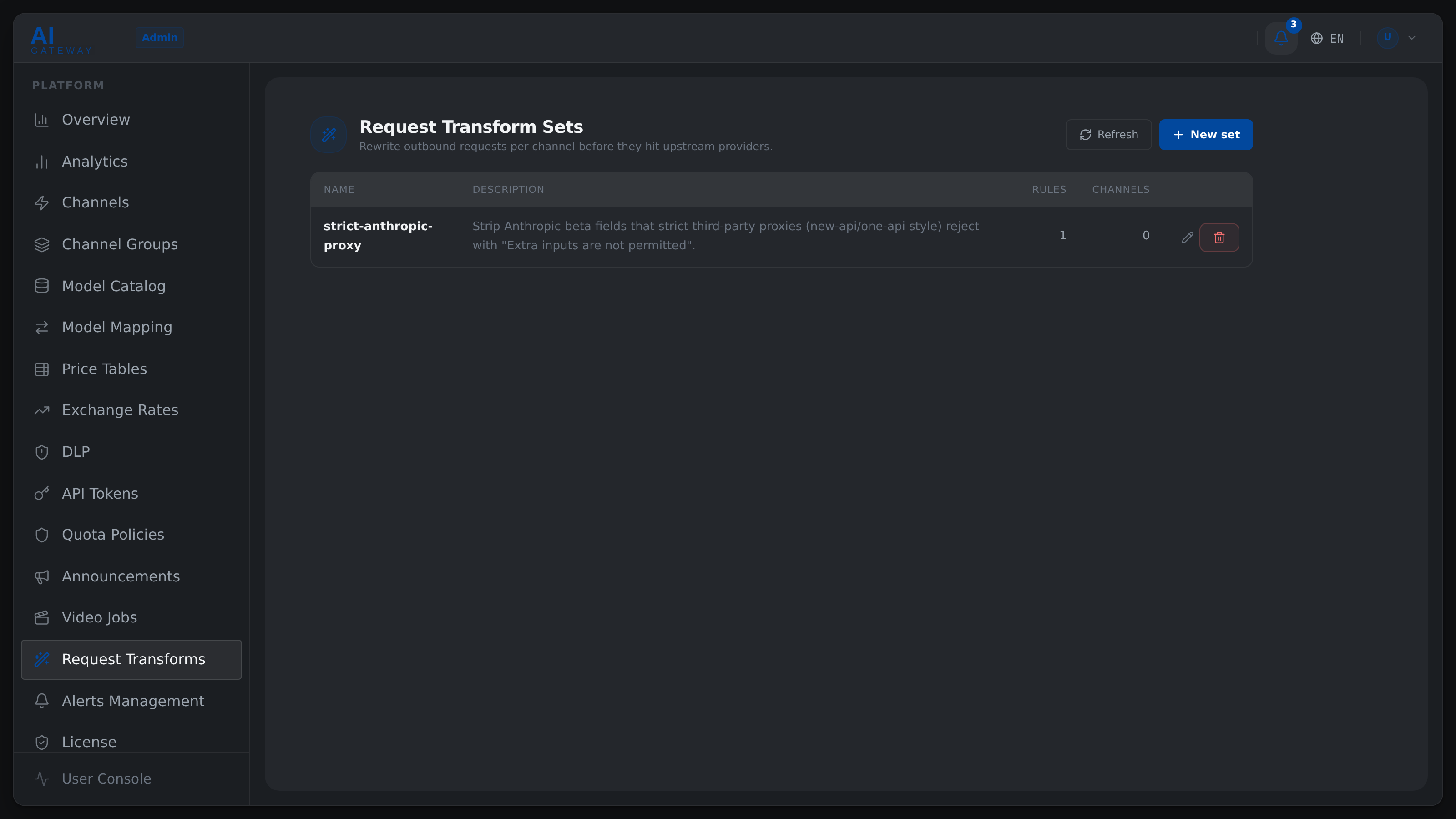Click the strict-anthropic-proxy name cell
1456x819 pixels.
click(x=378, y=236)
